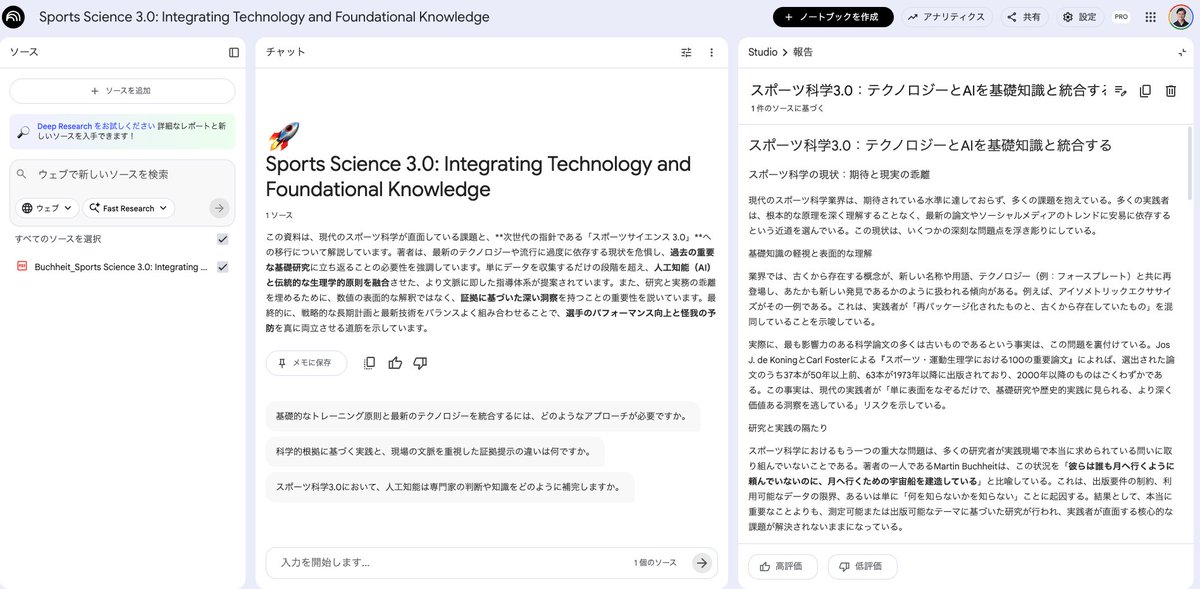Select suggested question about 科学的根拠に基づく実践

[x=435, y=451]
